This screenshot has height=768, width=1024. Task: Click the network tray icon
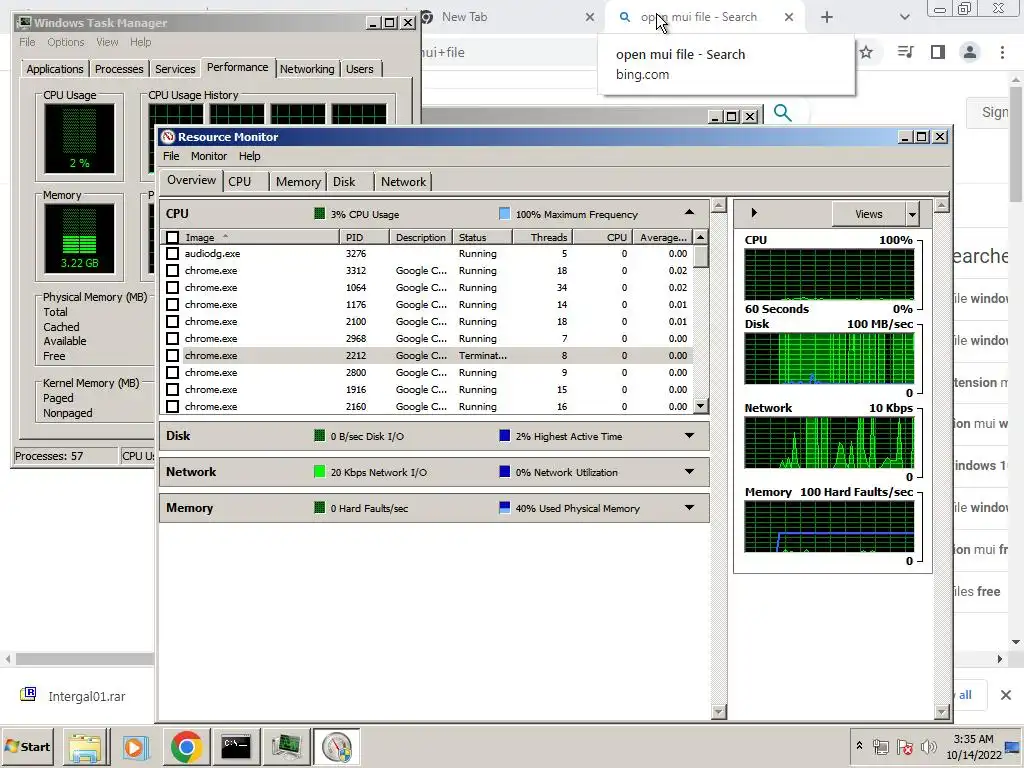(881, 746)
